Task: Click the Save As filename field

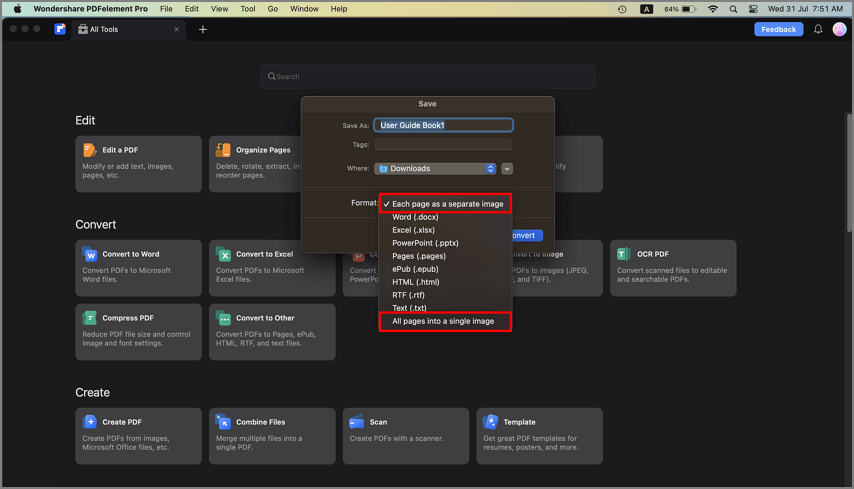Action: [443, 125]
